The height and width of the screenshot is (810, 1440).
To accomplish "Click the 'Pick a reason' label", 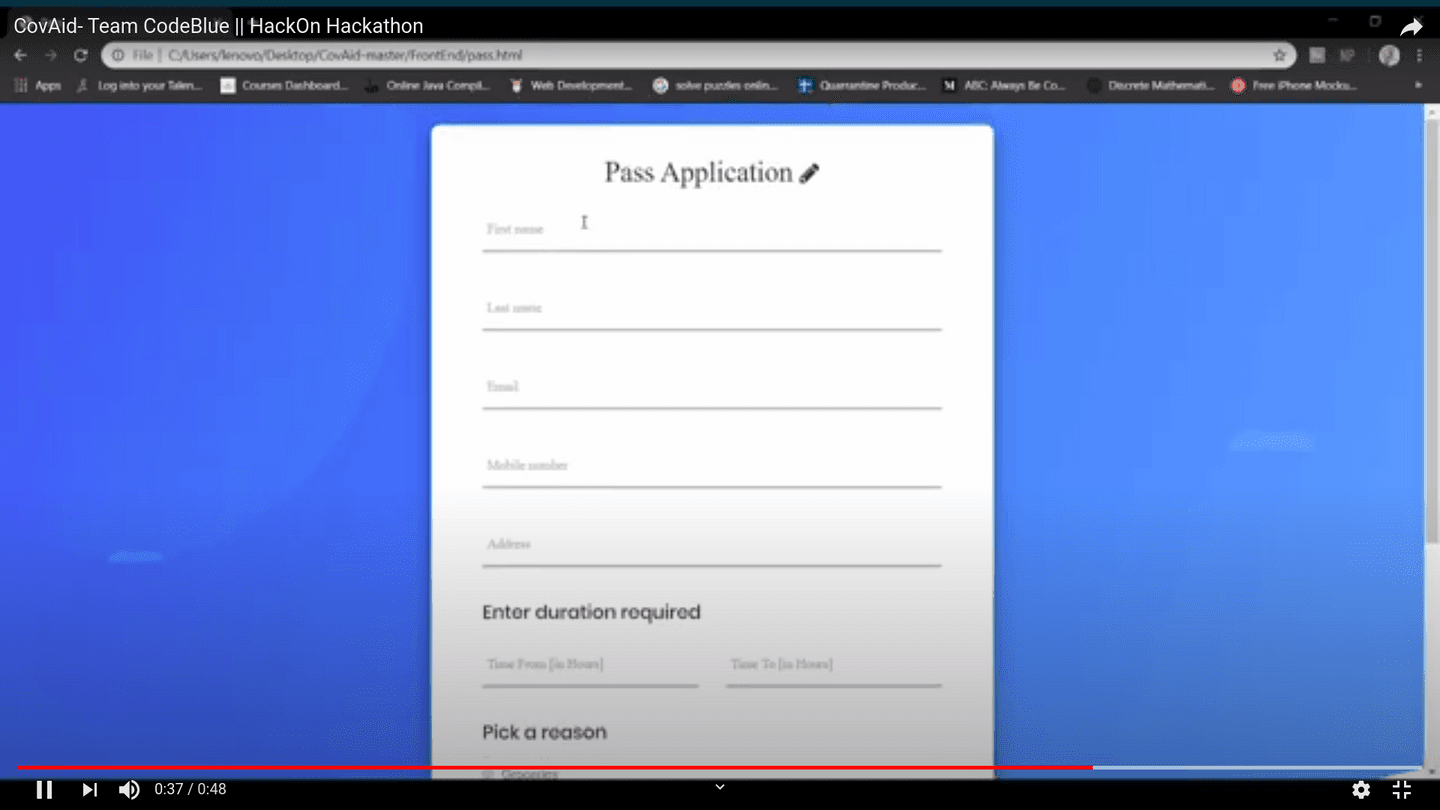I will click(x=544, y=732).
